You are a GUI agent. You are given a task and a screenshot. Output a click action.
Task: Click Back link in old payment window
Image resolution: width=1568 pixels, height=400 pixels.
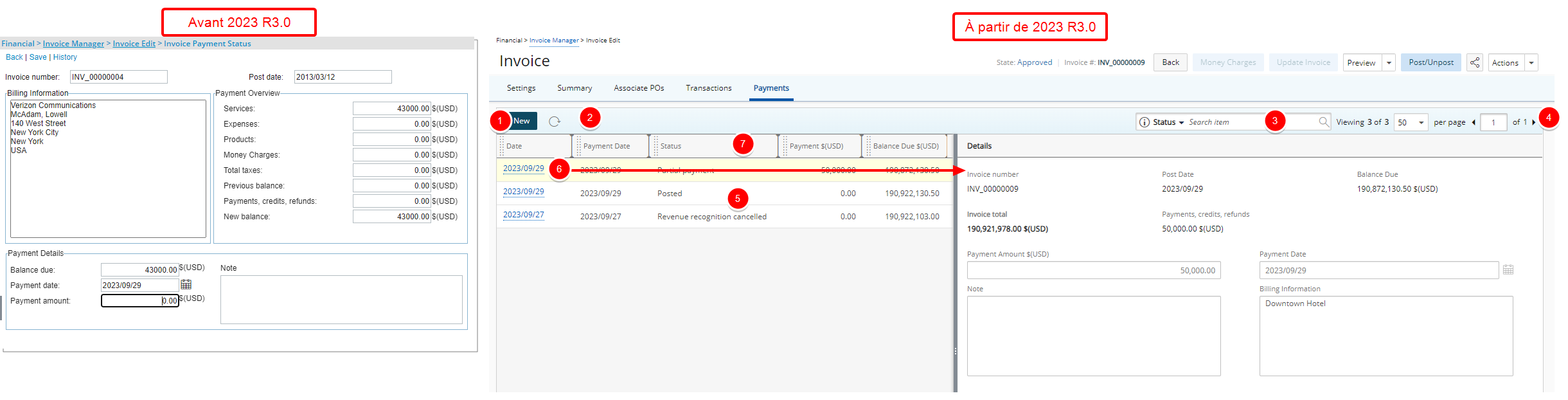click(14, 57)
